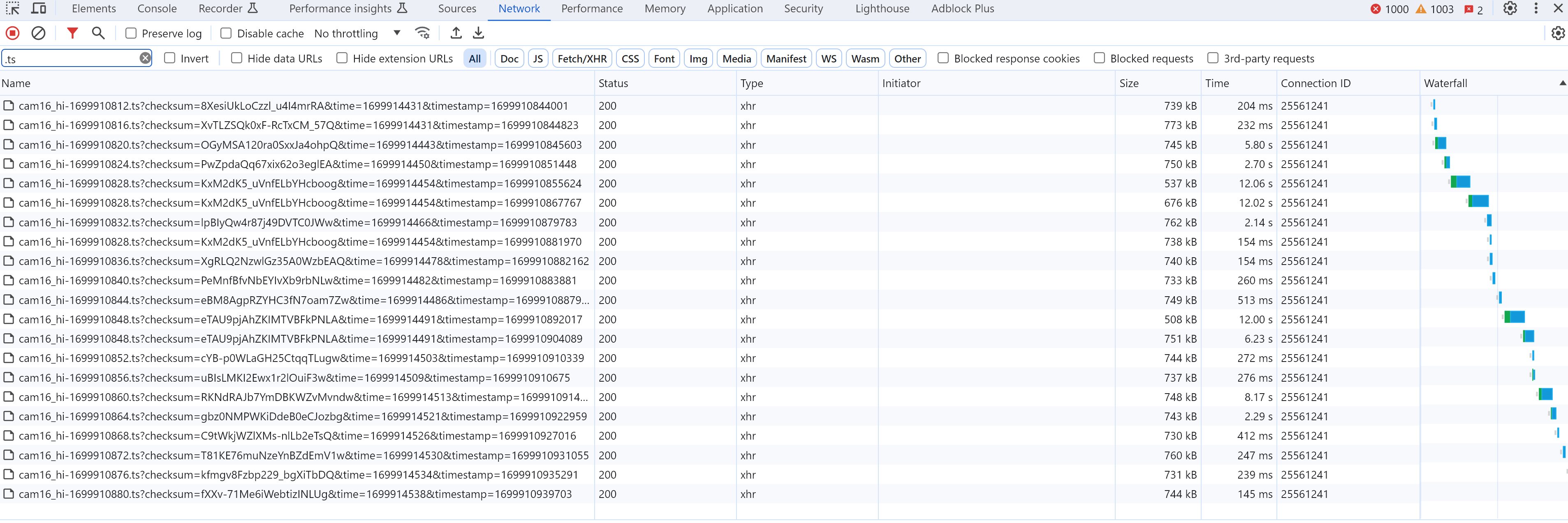Stop recording network log

pos(13,33)
